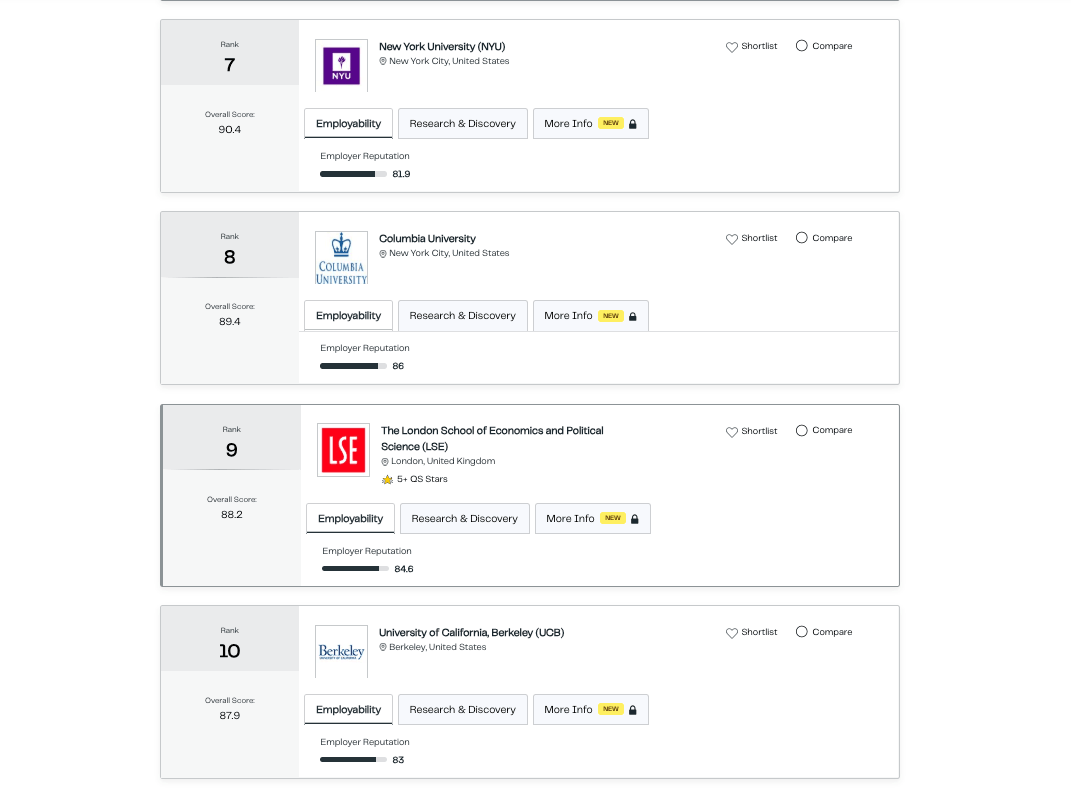Viewport: 1071px width, 791px height.
Task: Click the Berkeley logo image
Action: [x=342, y=652]
